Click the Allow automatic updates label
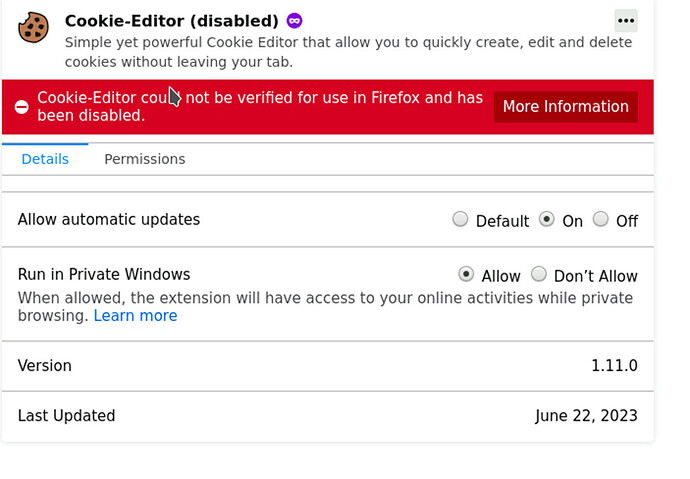 [109, 220]
